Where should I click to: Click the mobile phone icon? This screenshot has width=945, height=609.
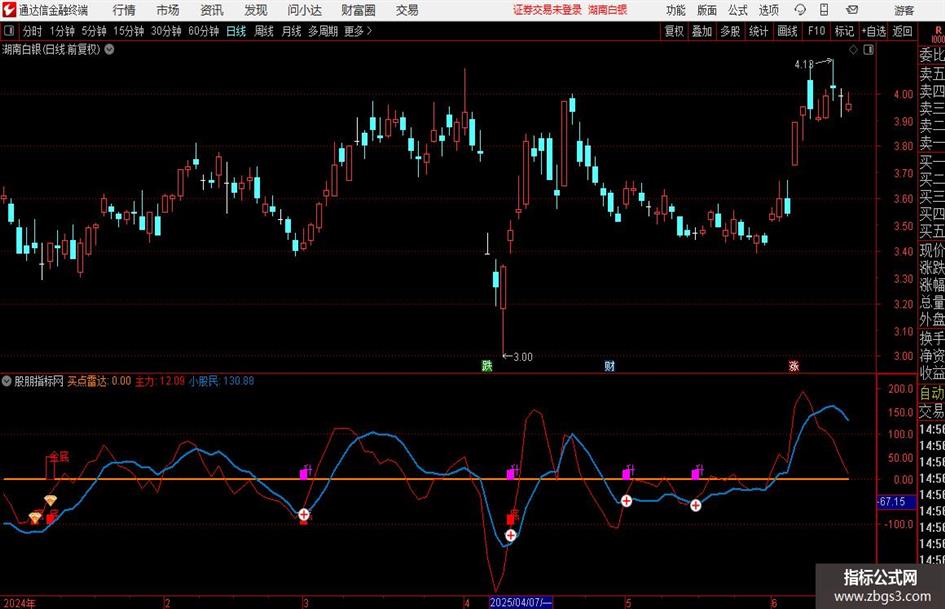click(824, 10)
